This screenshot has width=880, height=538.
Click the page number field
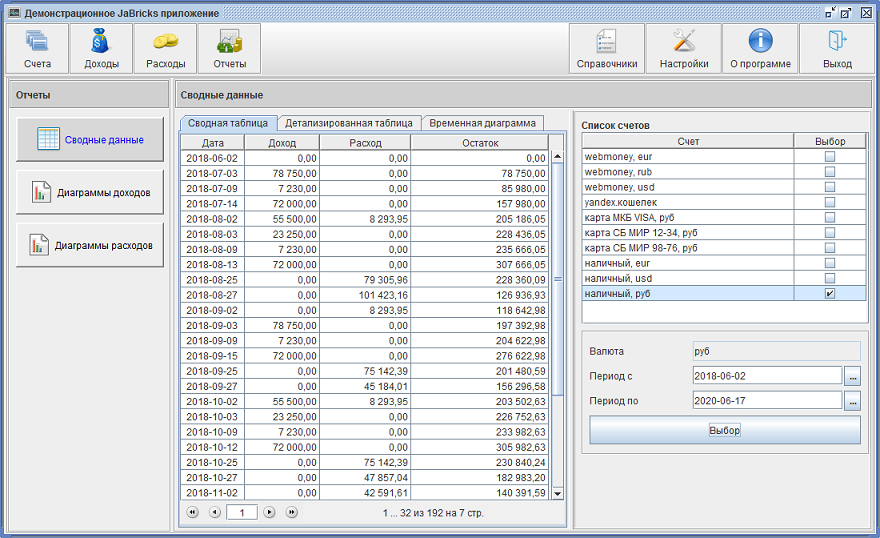click(x=242, y=512)
